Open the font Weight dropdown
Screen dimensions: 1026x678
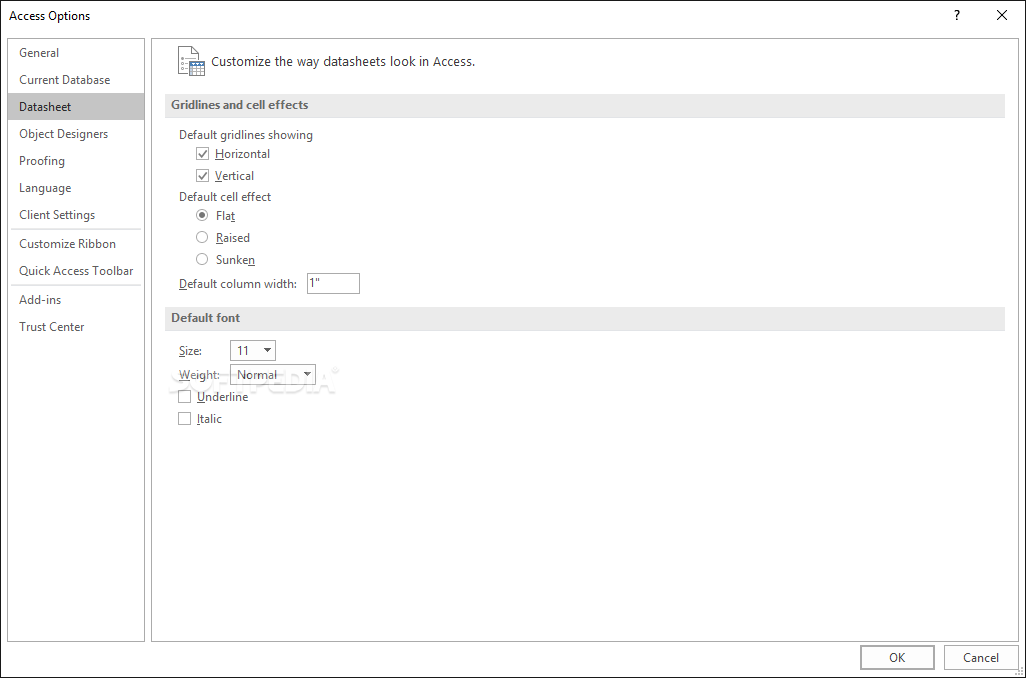pyautogui.click(x=273, y=374)
